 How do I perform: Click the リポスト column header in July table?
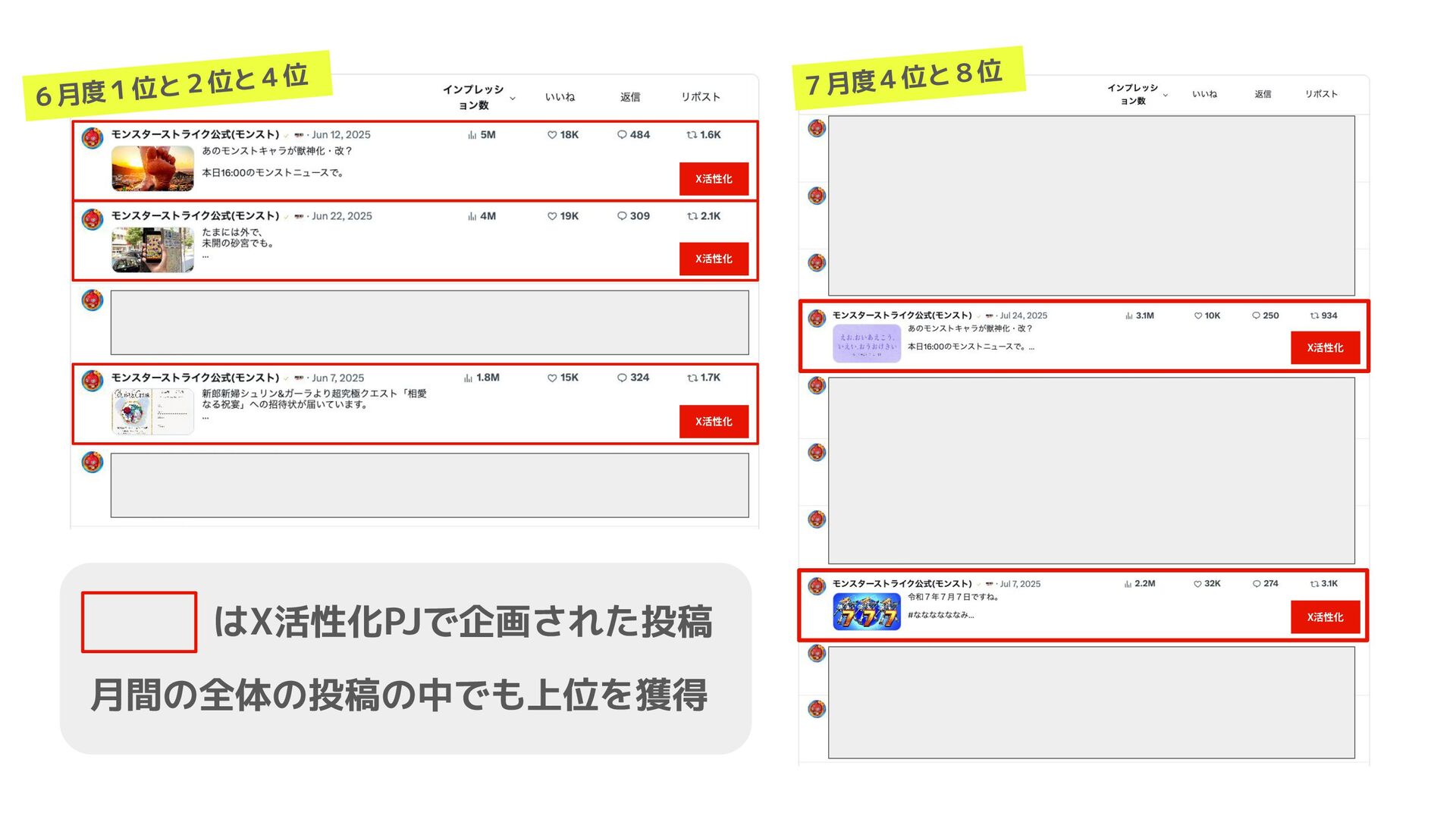(1321, 94)
